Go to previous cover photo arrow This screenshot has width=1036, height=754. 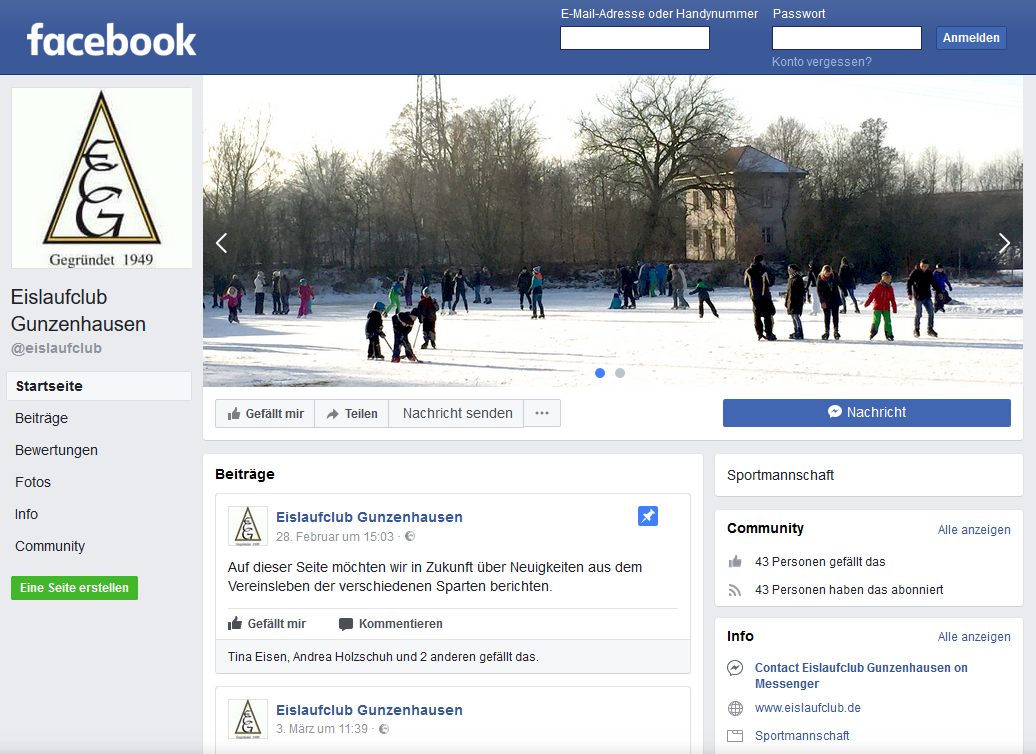pyautogui.click(x=221, y=243)
